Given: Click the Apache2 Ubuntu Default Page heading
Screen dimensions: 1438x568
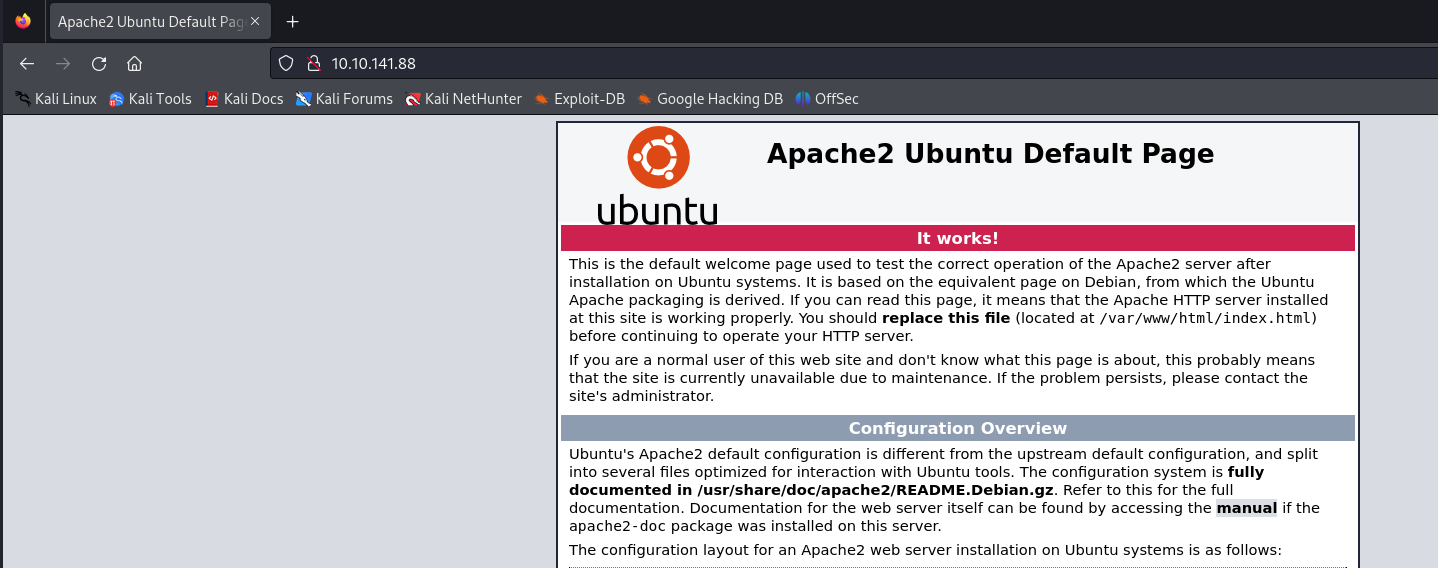Looking at the screenshot, I should pos(990,153).
